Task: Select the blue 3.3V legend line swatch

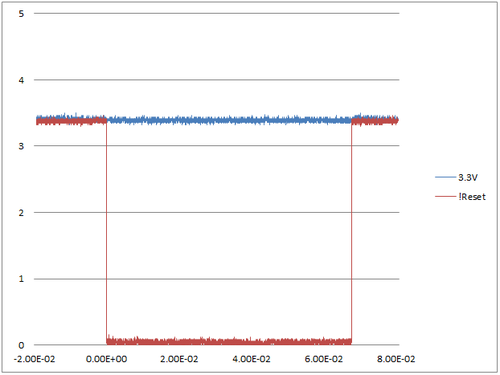Action: click(445, 177)
